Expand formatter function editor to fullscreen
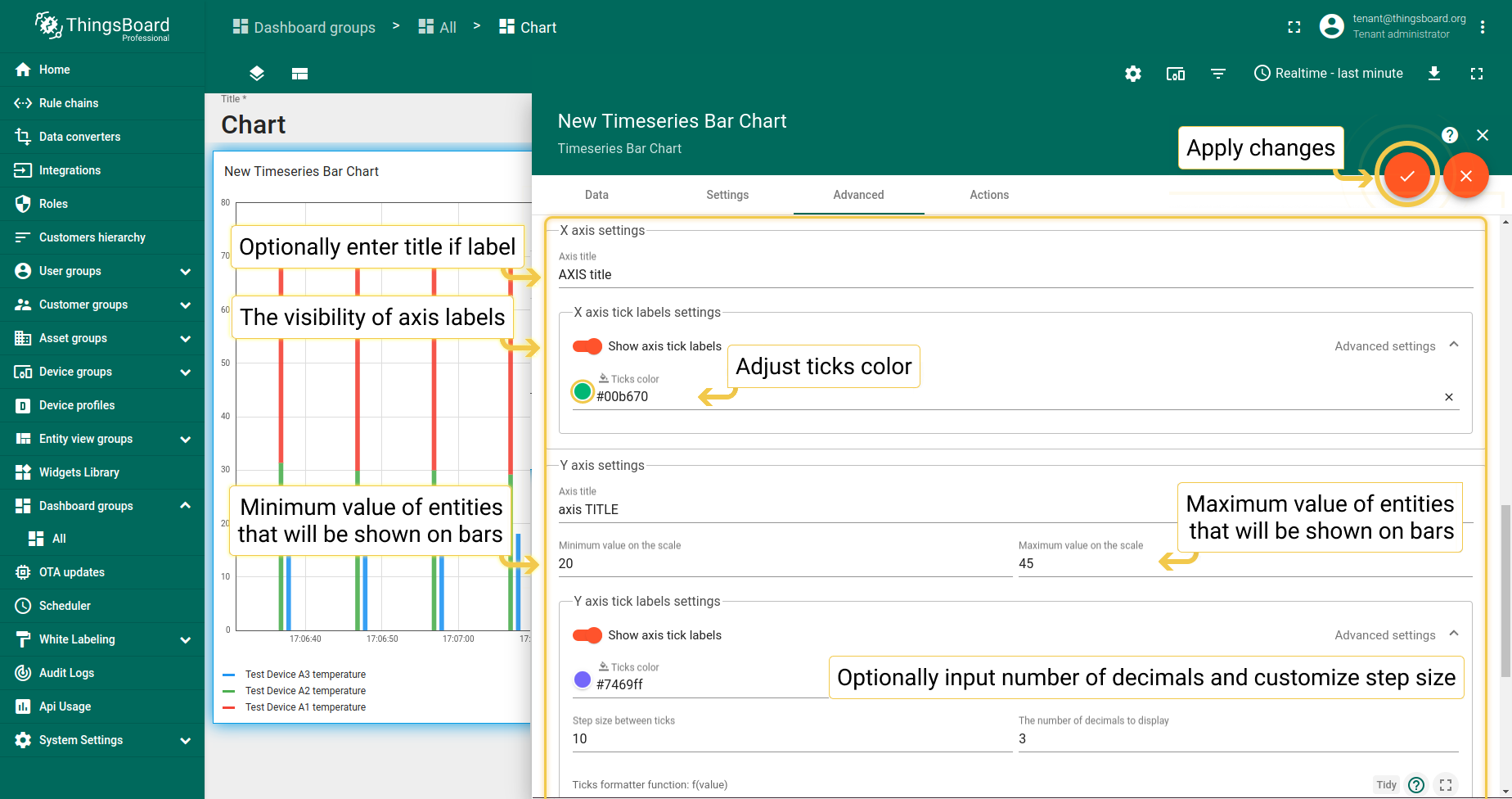The height and width of the screenshot is (799, 1512). tap(1446, 785)
